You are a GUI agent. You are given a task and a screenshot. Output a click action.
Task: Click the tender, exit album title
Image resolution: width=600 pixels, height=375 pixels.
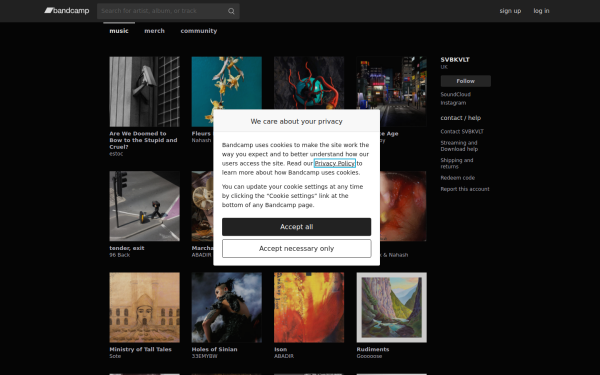click(127, 248)
